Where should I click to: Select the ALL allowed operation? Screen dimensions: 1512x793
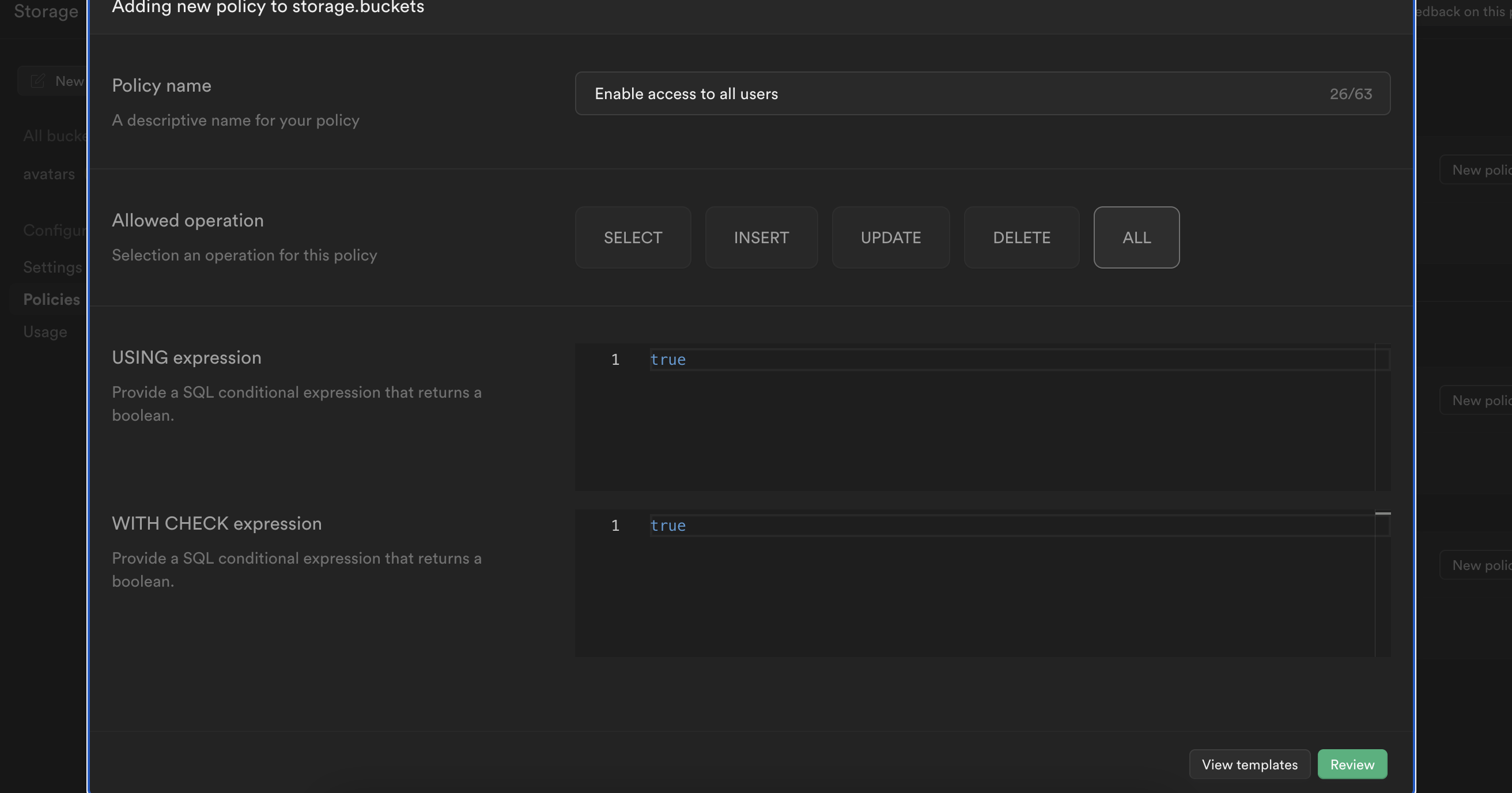pos(1136,237)
